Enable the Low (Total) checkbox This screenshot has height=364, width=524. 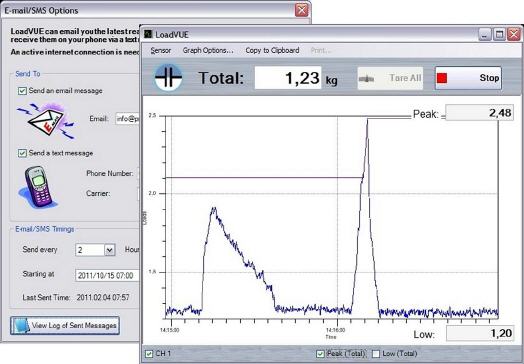click(x=376, y=353)
